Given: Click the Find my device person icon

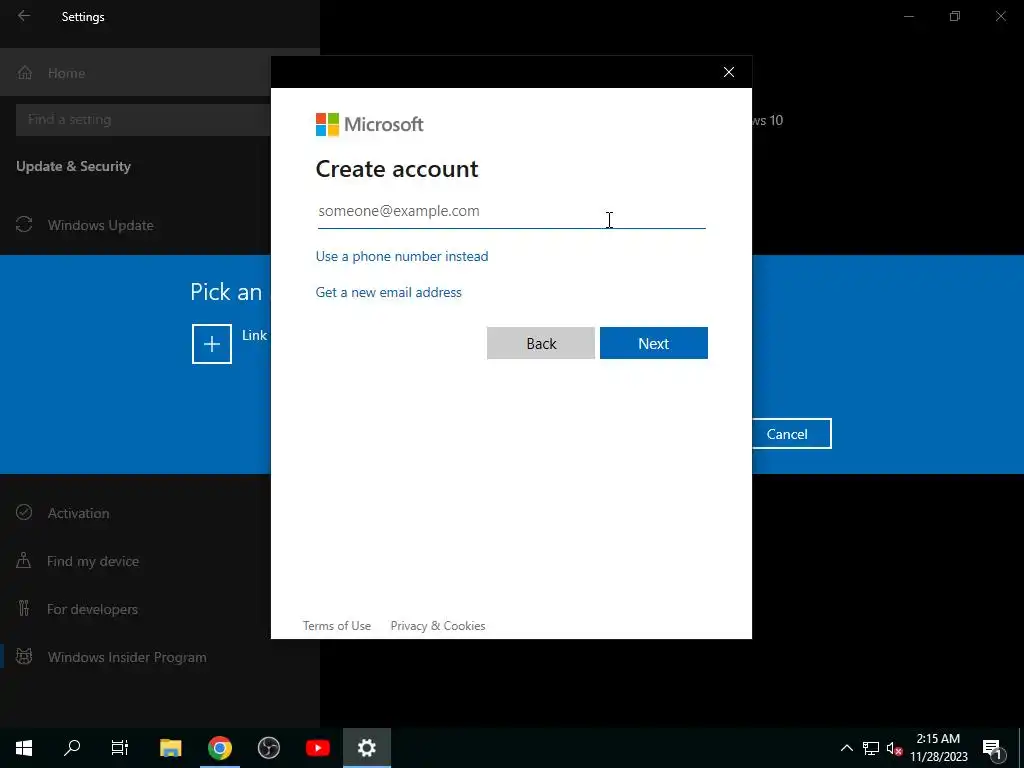Looking at the screenshot, I should pyautogui.click(x=24, y=560).
